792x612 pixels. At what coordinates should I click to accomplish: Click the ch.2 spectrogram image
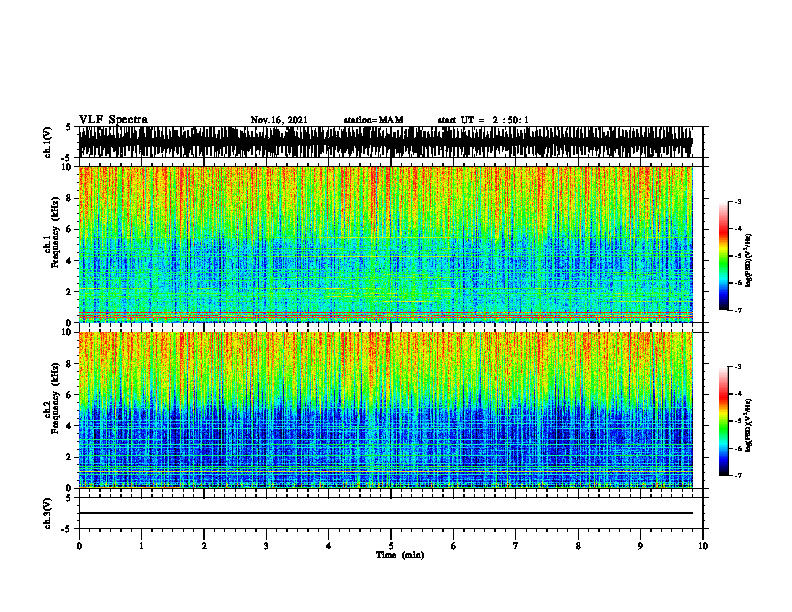(385, 410)
